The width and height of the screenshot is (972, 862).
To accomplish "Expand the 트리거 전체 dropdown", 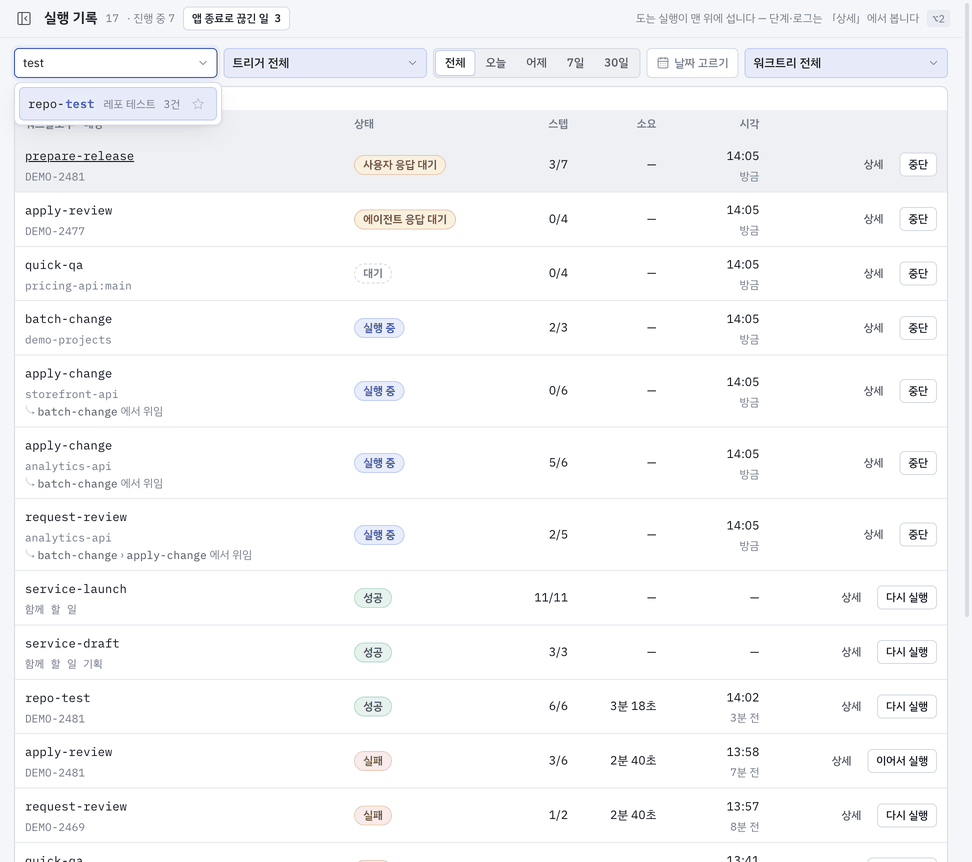I will tap(325, 63).
